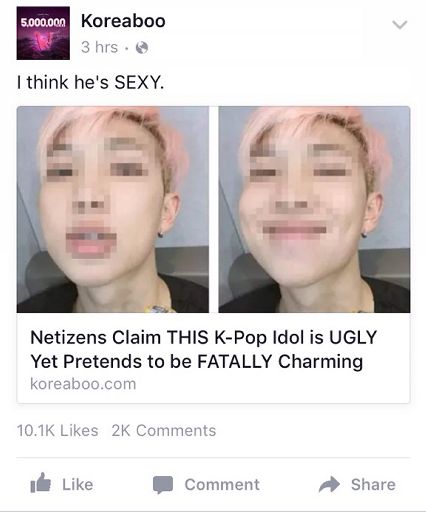Tap the Share button label

click(x=373, y=484)
